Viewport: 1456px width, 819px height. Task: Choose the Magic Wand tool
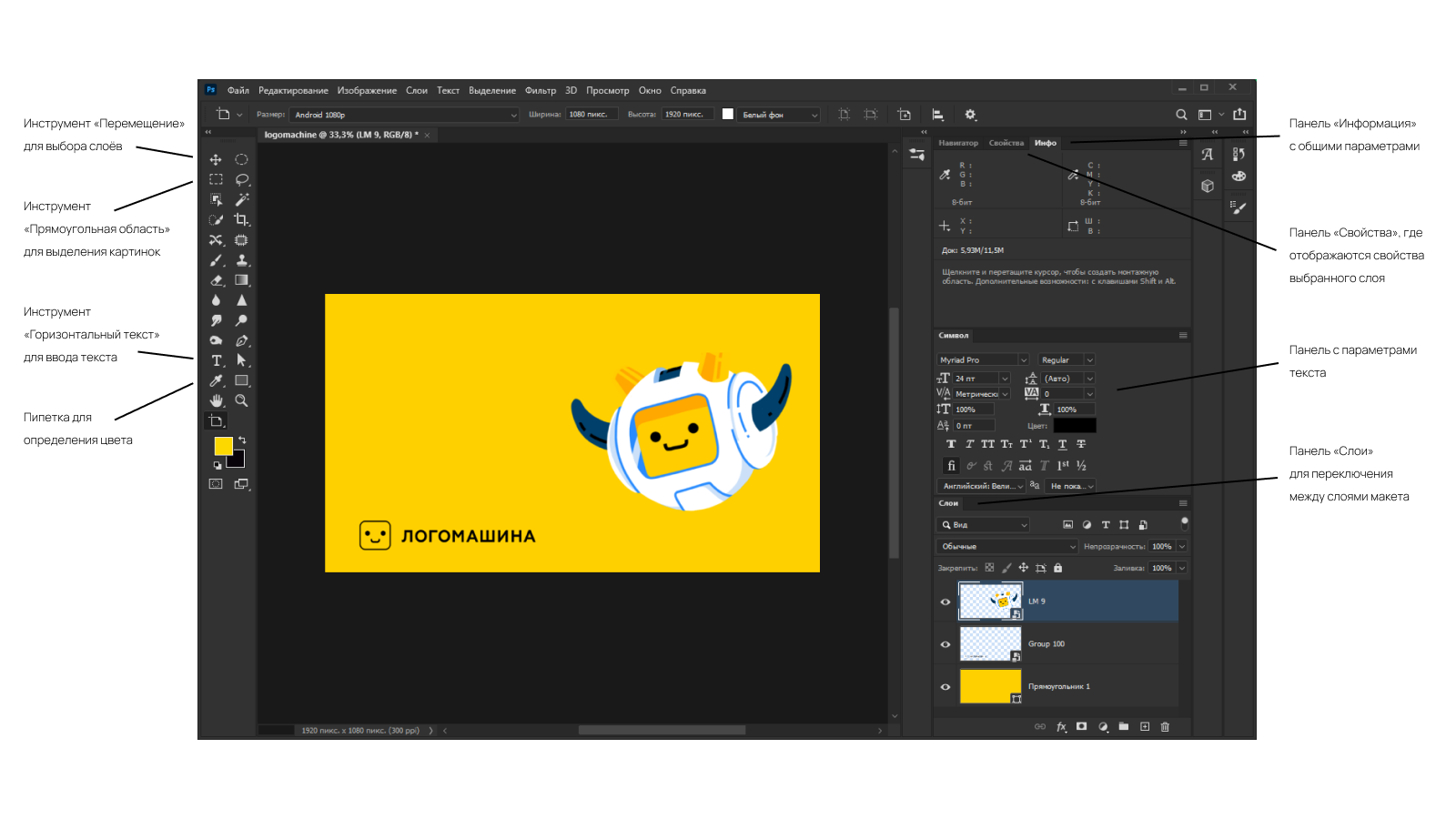point(242,199)
